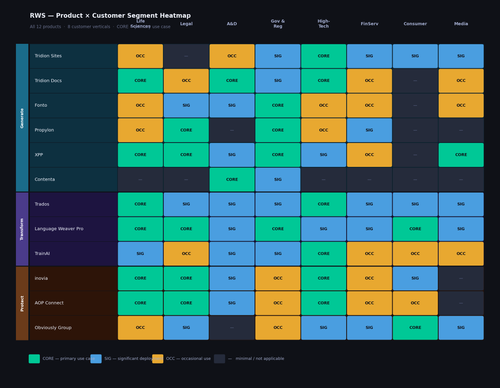The height and width of the screenshot is (388, 500).
Task: Select TrainAI Life Sciences SIG cell
Action: point(140,253)
